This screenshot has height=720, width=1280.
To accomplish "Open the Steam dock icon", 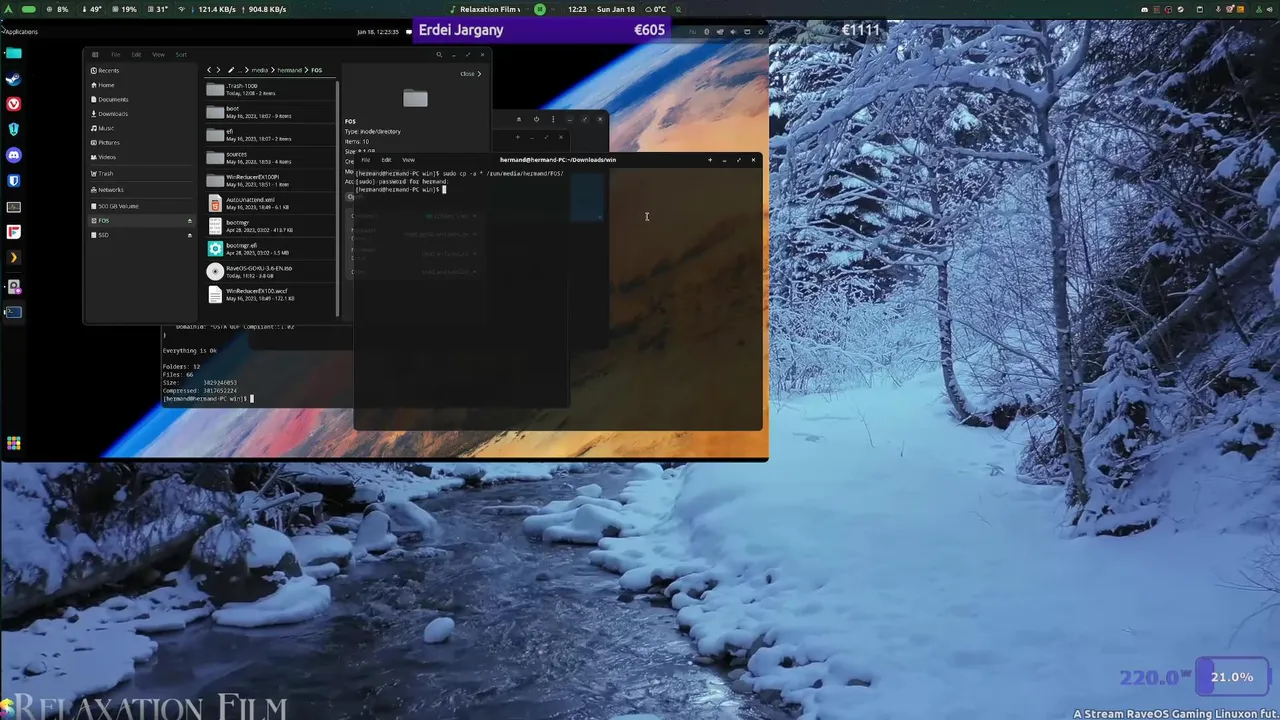I will coord(13,79).
